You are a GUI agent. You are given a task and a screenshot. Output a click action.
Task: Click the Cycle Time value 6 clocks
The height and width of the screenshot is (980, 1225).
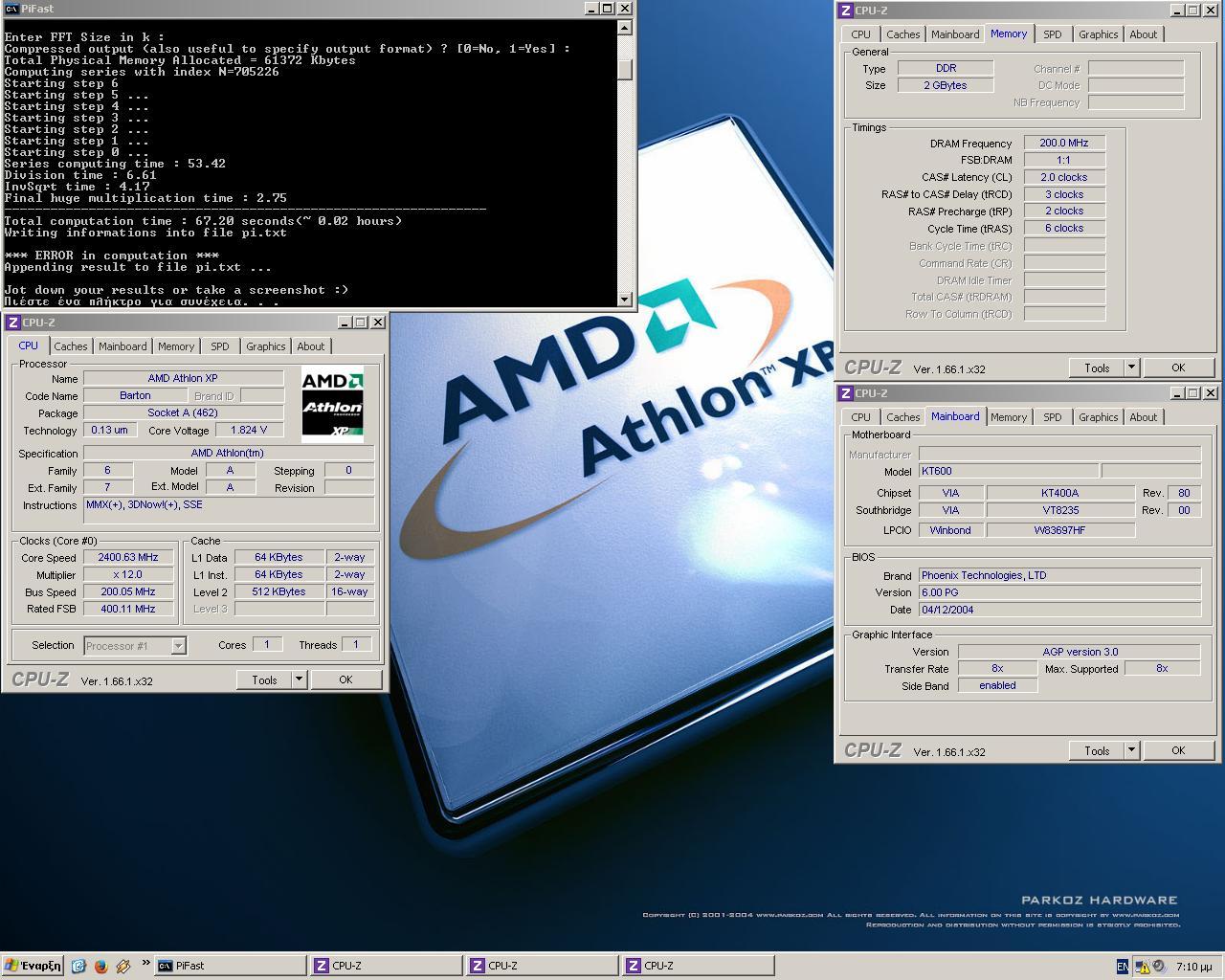coord(1064,228)
